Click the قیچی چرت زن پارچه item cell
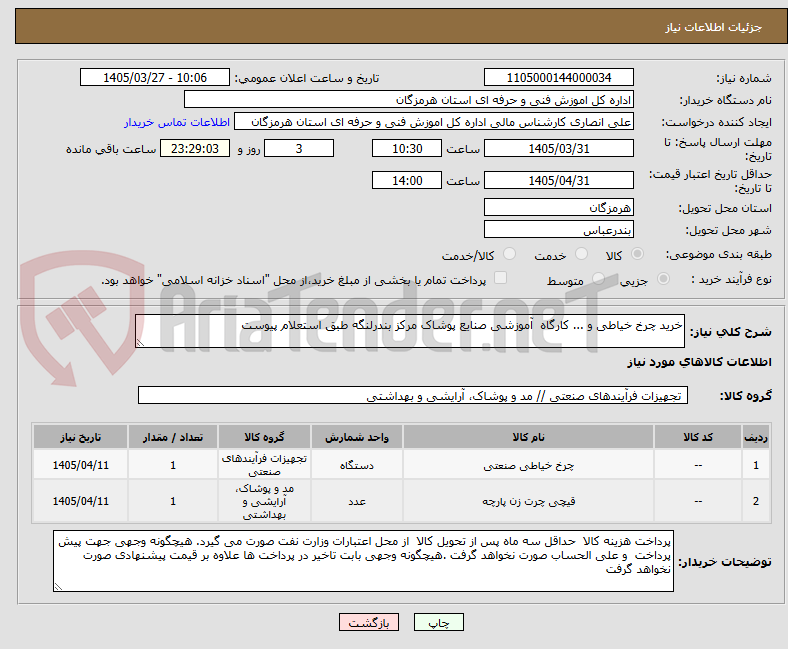Screen dimensions: 788x649 pos(528,501)
